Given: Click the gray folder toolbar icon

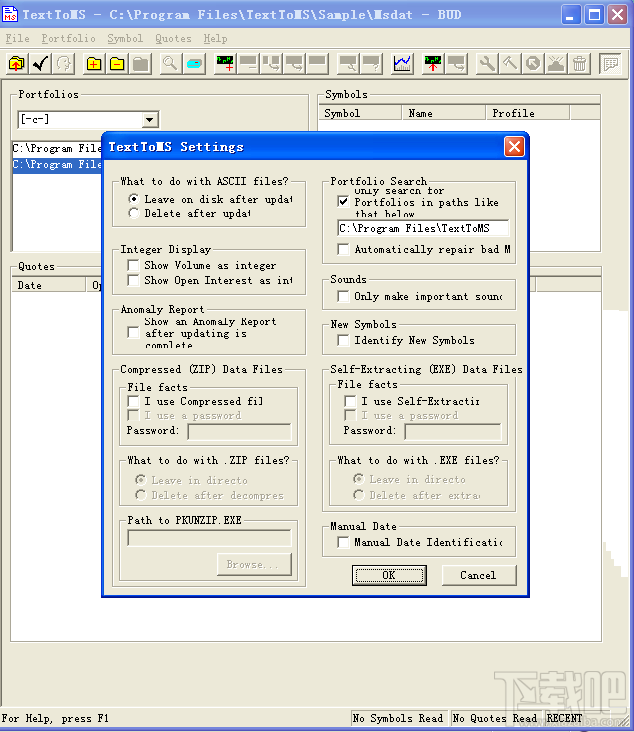Looking at the screenshot, I should tap(141, 63).
